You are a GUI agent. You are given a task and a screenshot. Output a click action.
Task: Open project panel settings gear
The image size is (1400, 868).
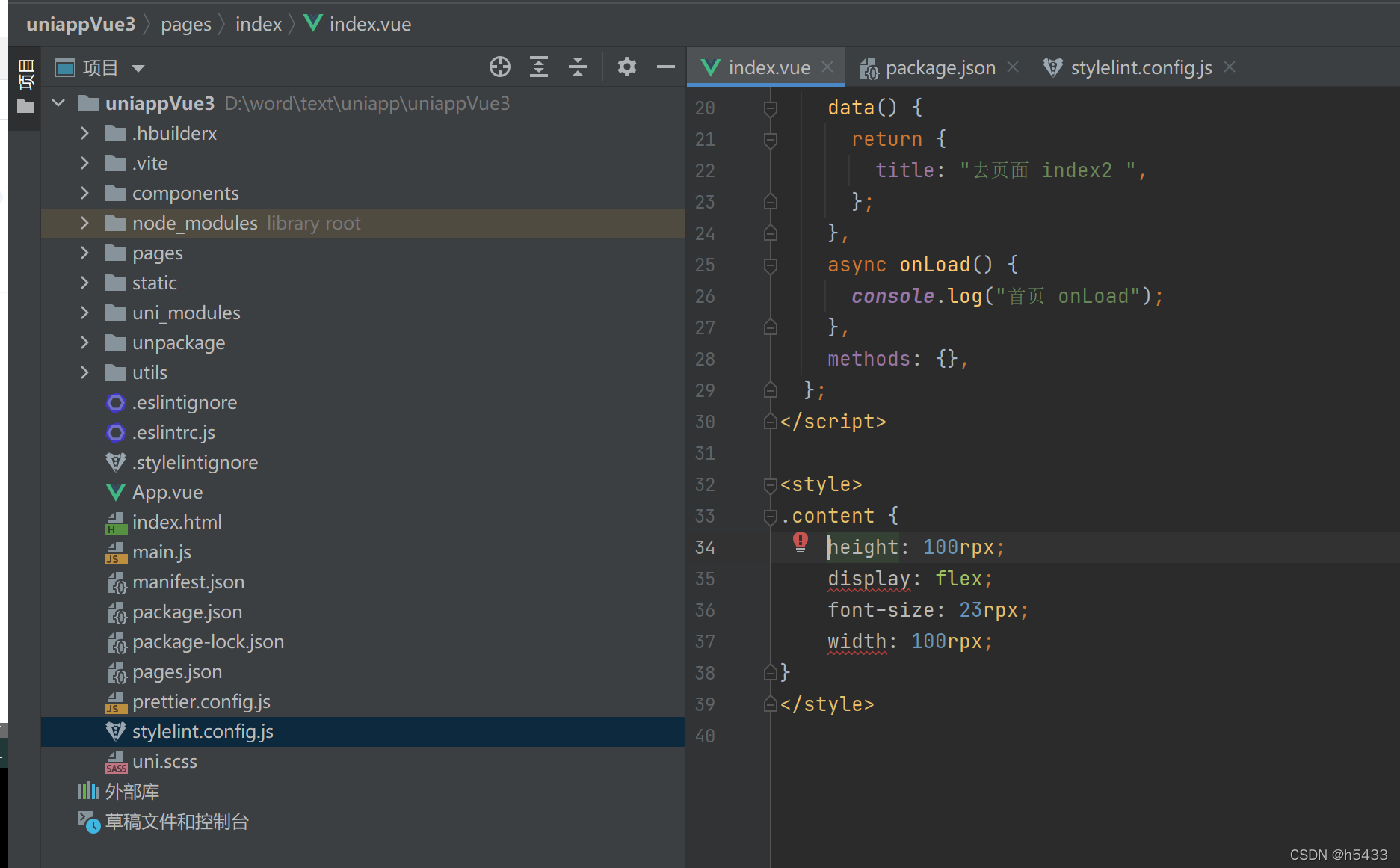point(627,67)
